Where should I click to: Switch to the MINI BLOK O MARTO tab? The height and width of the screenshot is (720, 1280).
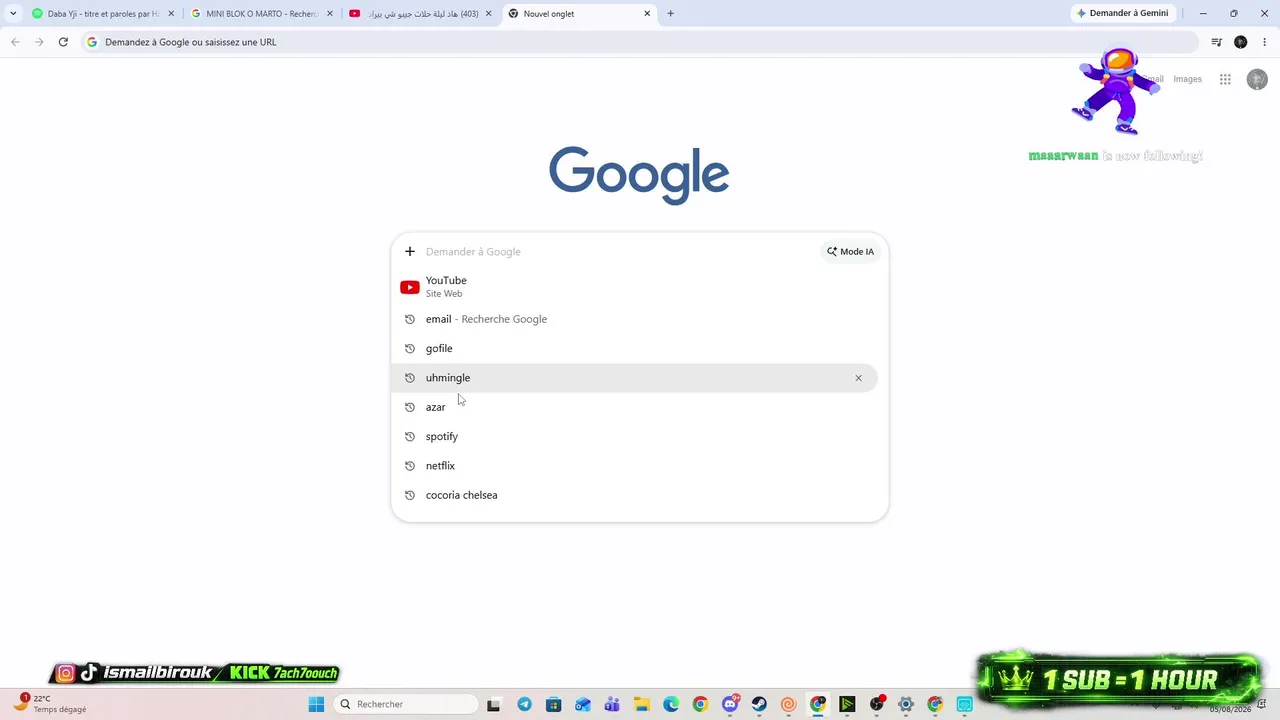click(261, 14)
